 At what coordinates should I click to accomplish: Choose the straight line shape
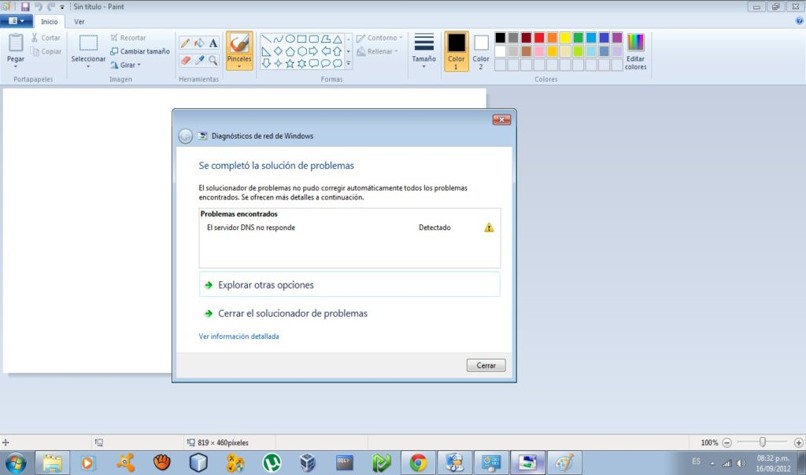tap(266, 39)
